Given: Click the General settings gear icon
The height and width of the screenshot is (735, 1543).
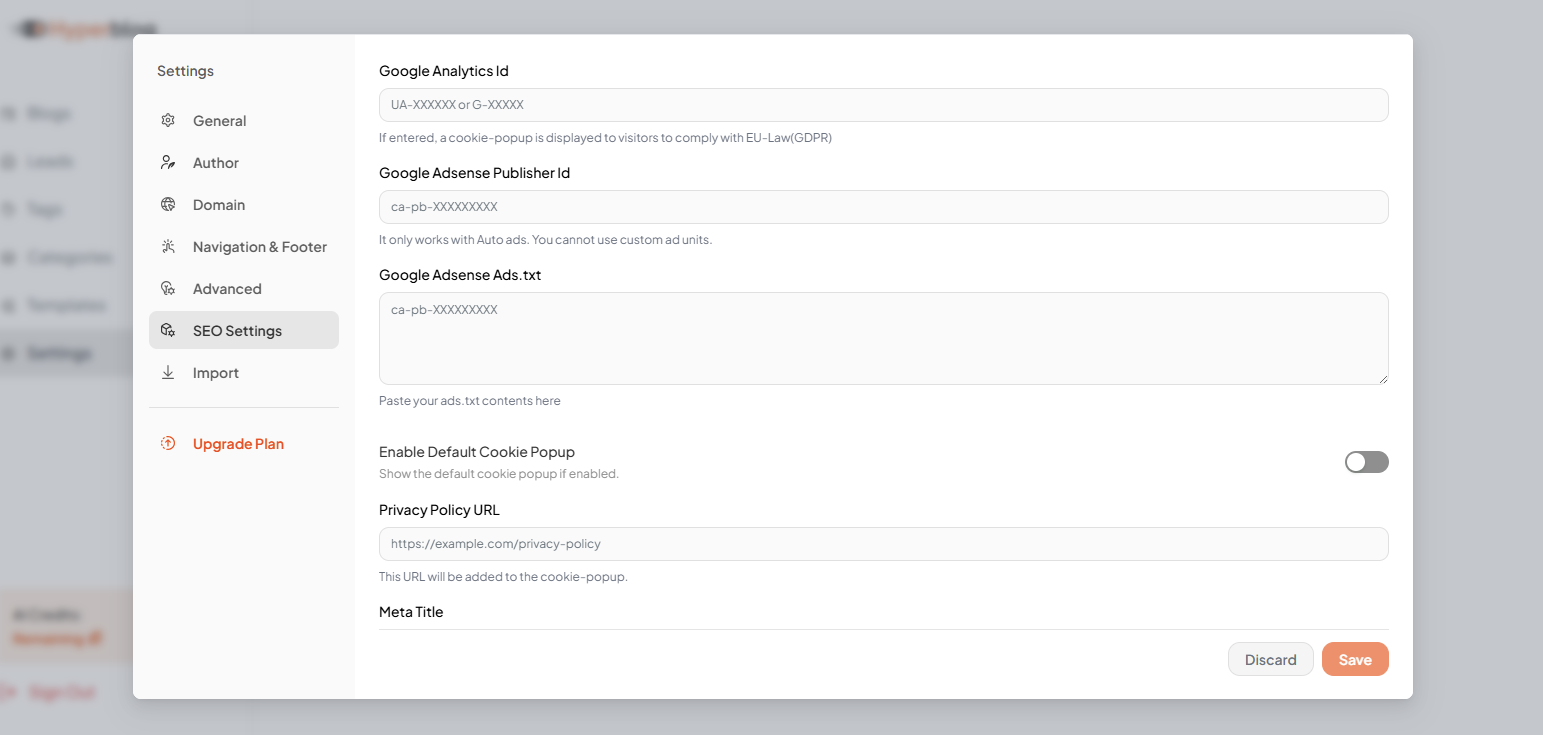Looking at the screenshot, I should click(x=168, y=120).
